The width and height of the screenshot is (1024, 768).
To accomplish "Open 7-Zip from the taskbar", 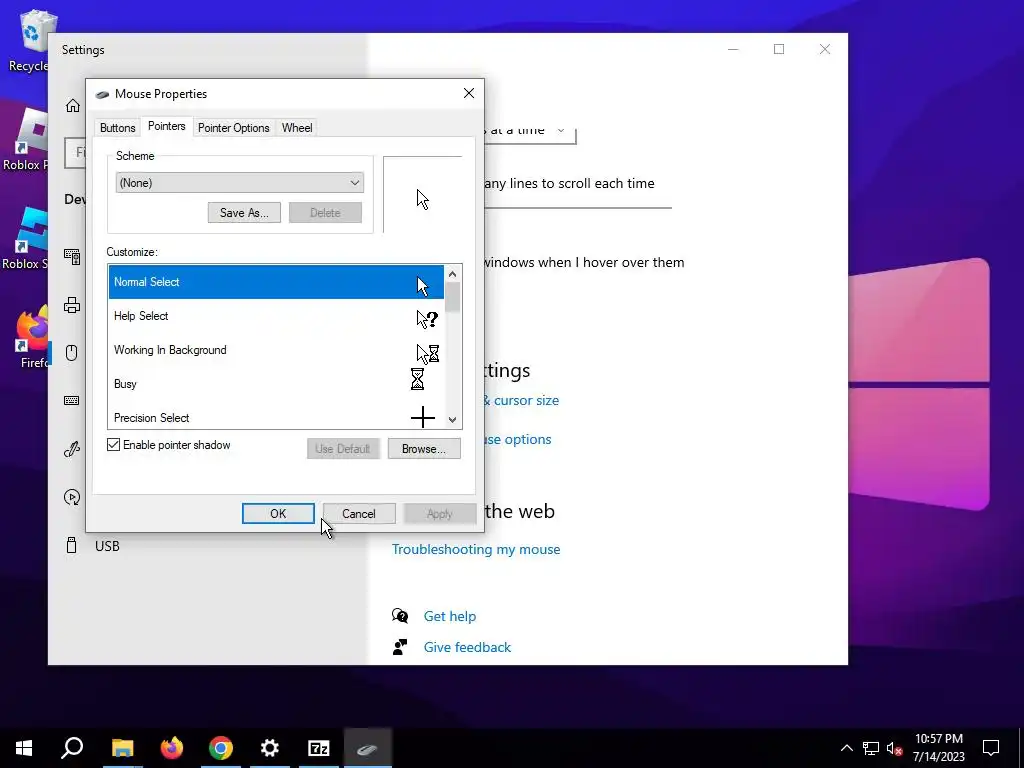I will pyautogui.click(x=319, y=748).
